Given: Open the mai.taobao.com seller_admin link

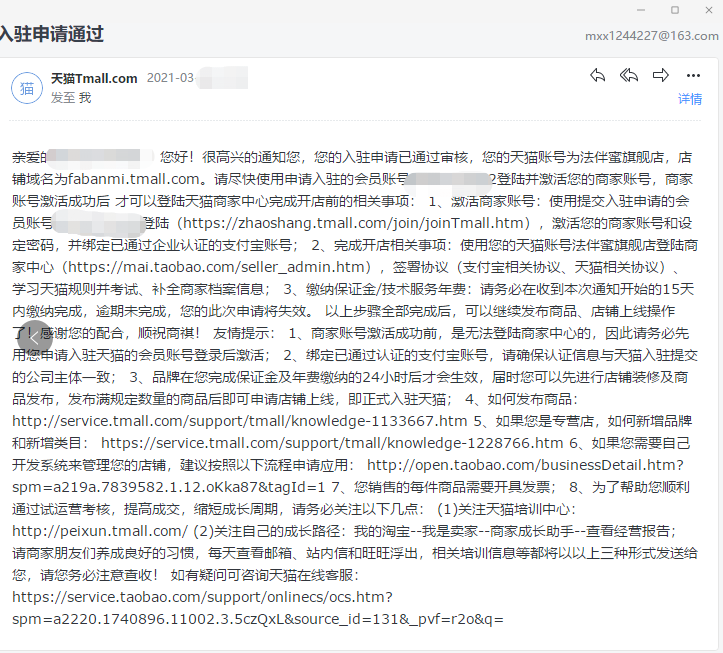Looking at the screenshot, I should coord(217,267).
